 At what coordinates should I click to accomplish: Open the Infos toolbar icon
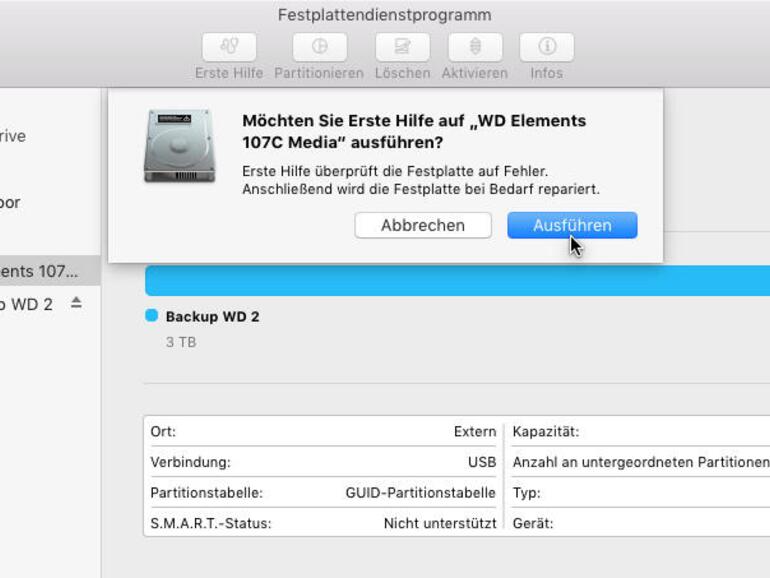click(x=547, y=47)
